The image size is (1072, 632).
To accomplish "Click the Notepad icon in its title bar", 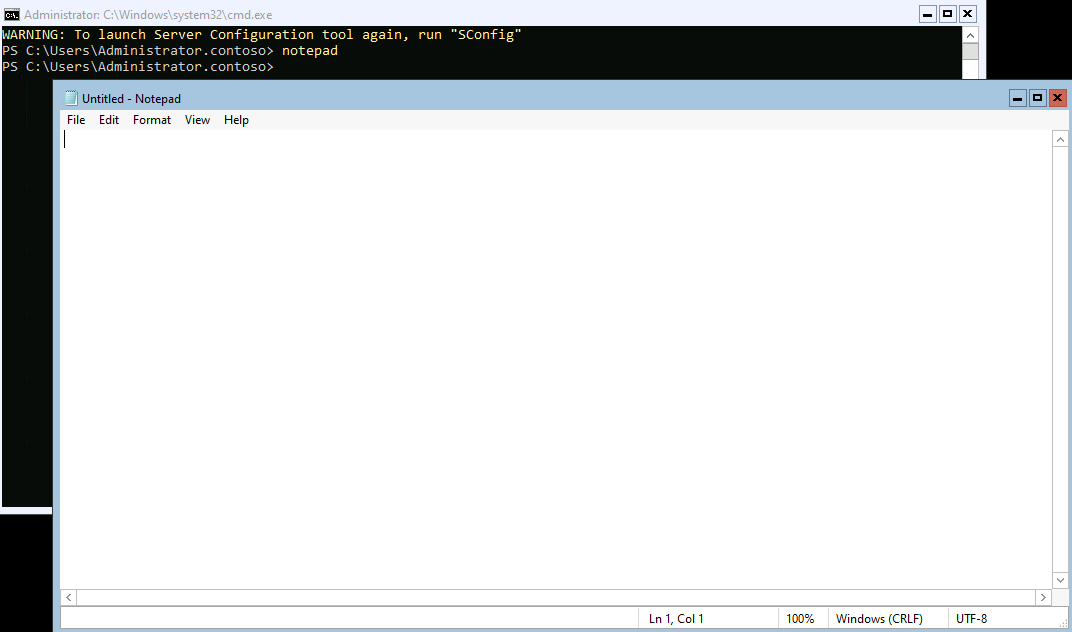I will 71,98.
